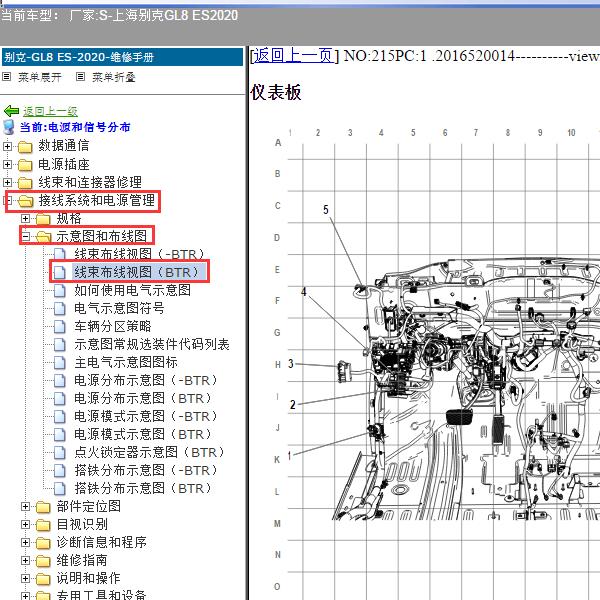Image resolution: width=600 pixels, height=600 pixels.
Task: Click the page icon for 车辆分区策略
Action: click(59, 326)
